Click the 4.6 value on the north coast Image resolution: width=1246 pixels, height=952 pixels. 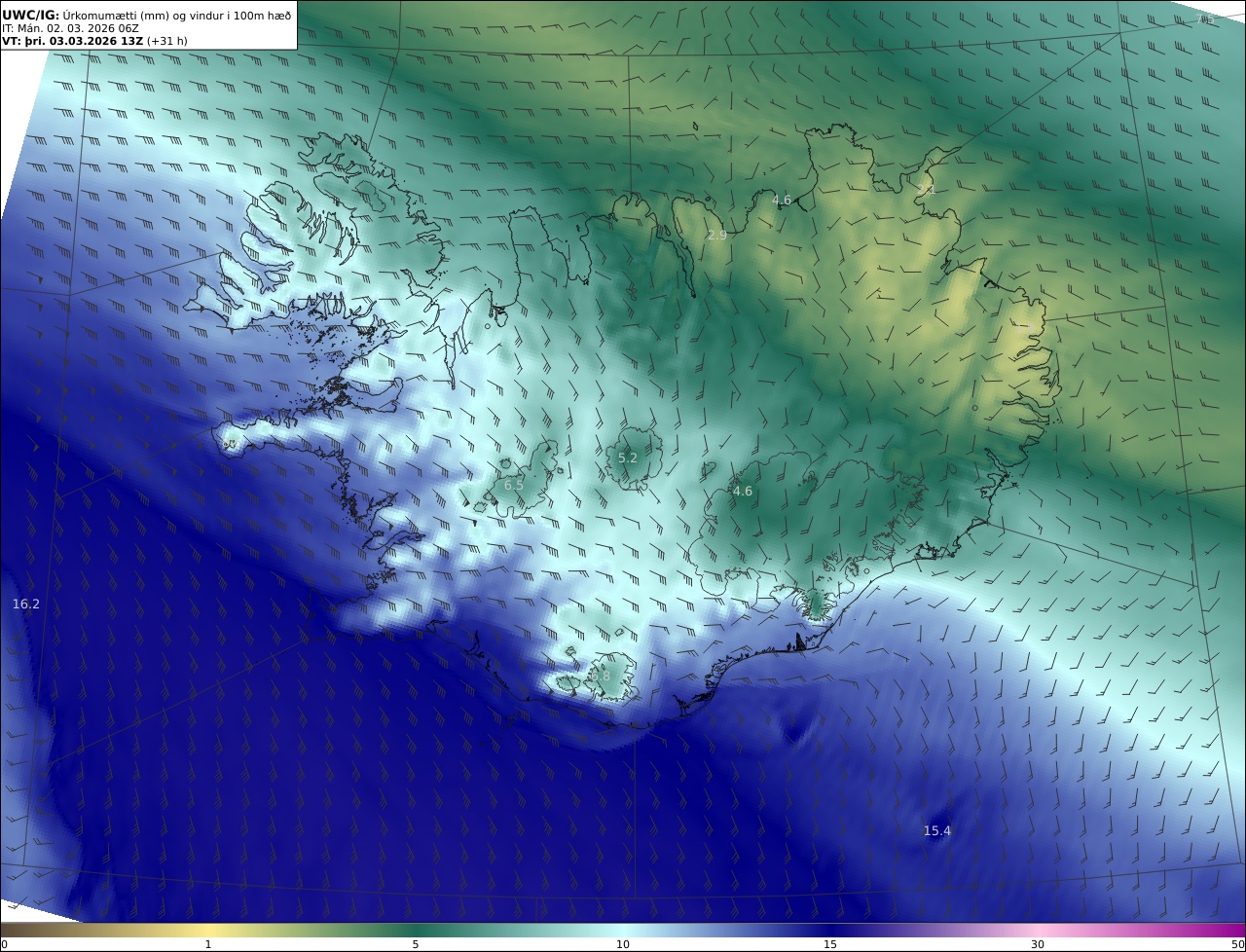point(782,201)
